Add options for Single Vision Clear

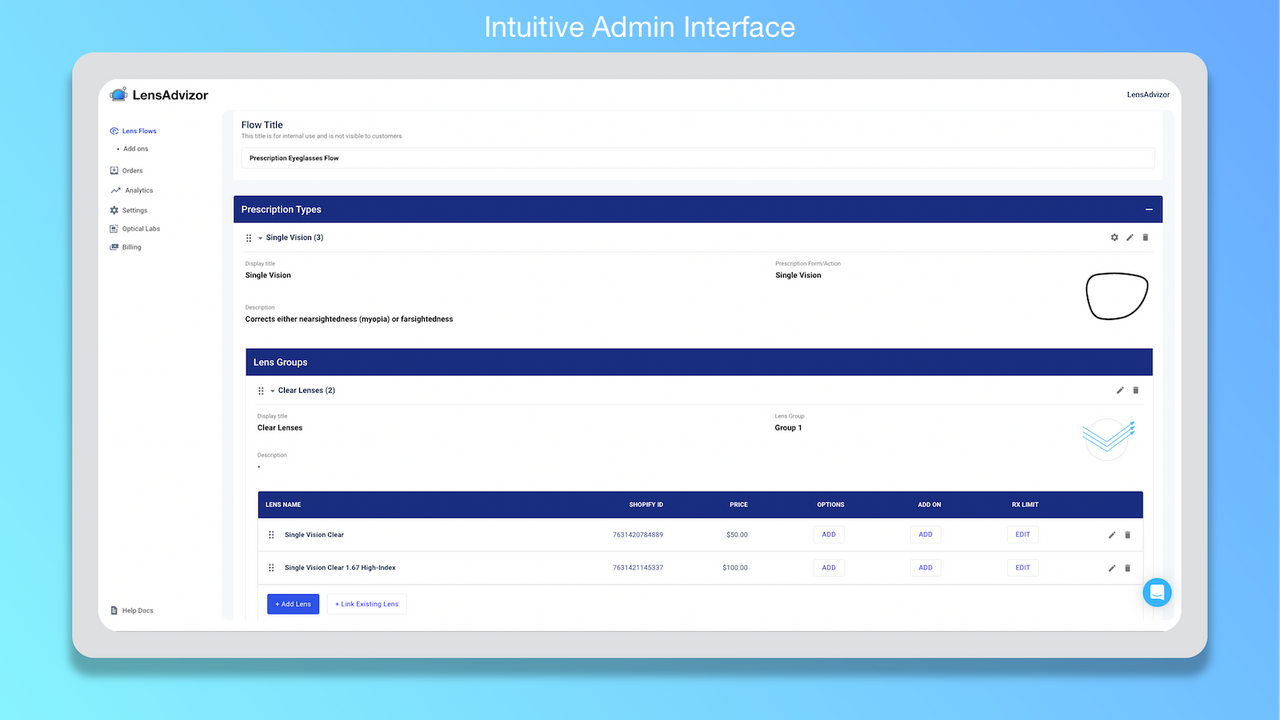pos(829,535)
